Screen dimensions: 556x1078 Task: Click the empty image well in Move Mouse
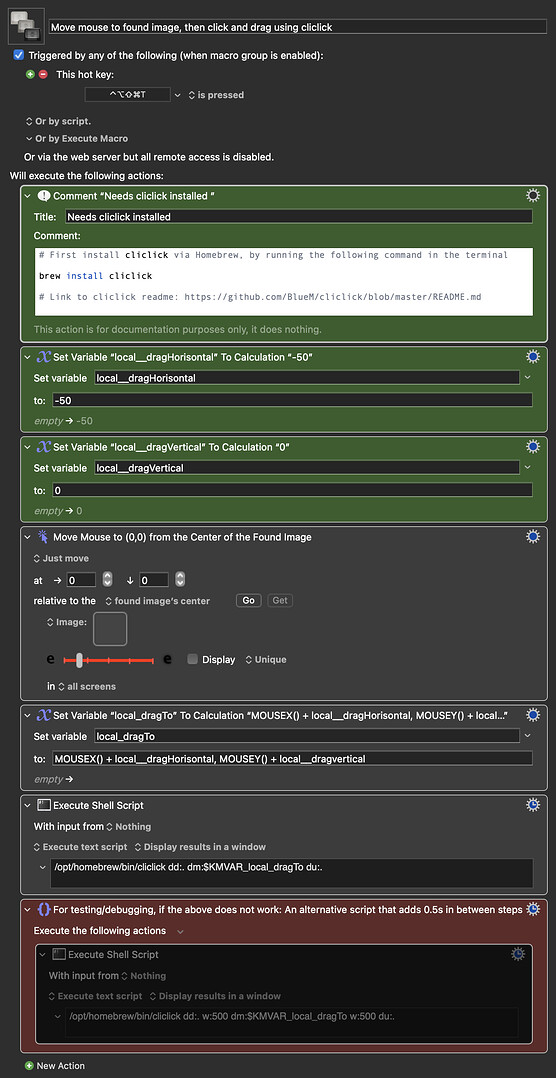pos(110,629)
